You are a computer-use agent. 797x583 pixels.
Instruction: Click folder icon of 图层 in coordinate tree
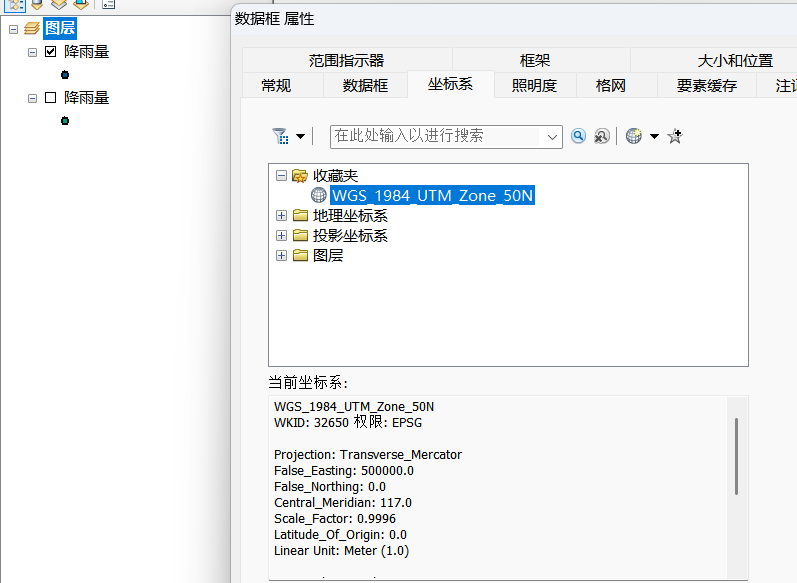(x=300, y=255)
